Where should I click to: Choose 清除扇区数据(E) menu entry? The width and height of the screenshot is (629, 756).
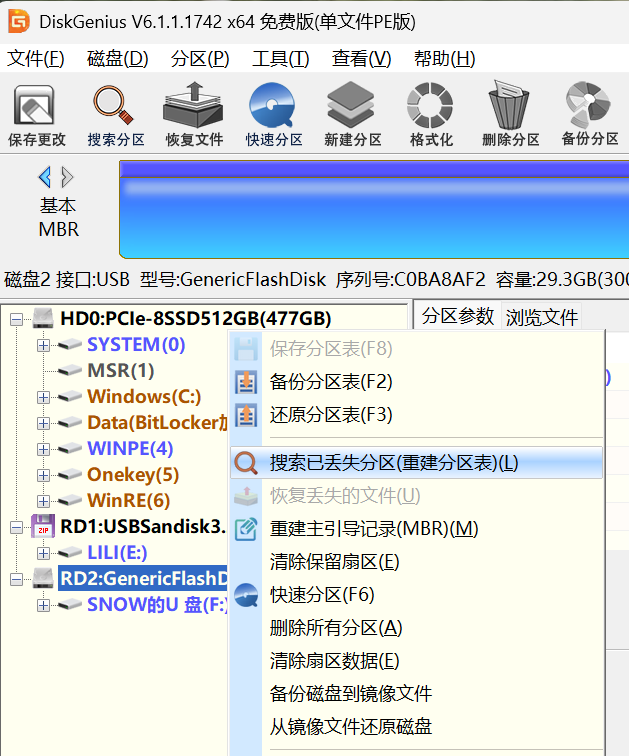pyautogui.click(x=416, y=661)
